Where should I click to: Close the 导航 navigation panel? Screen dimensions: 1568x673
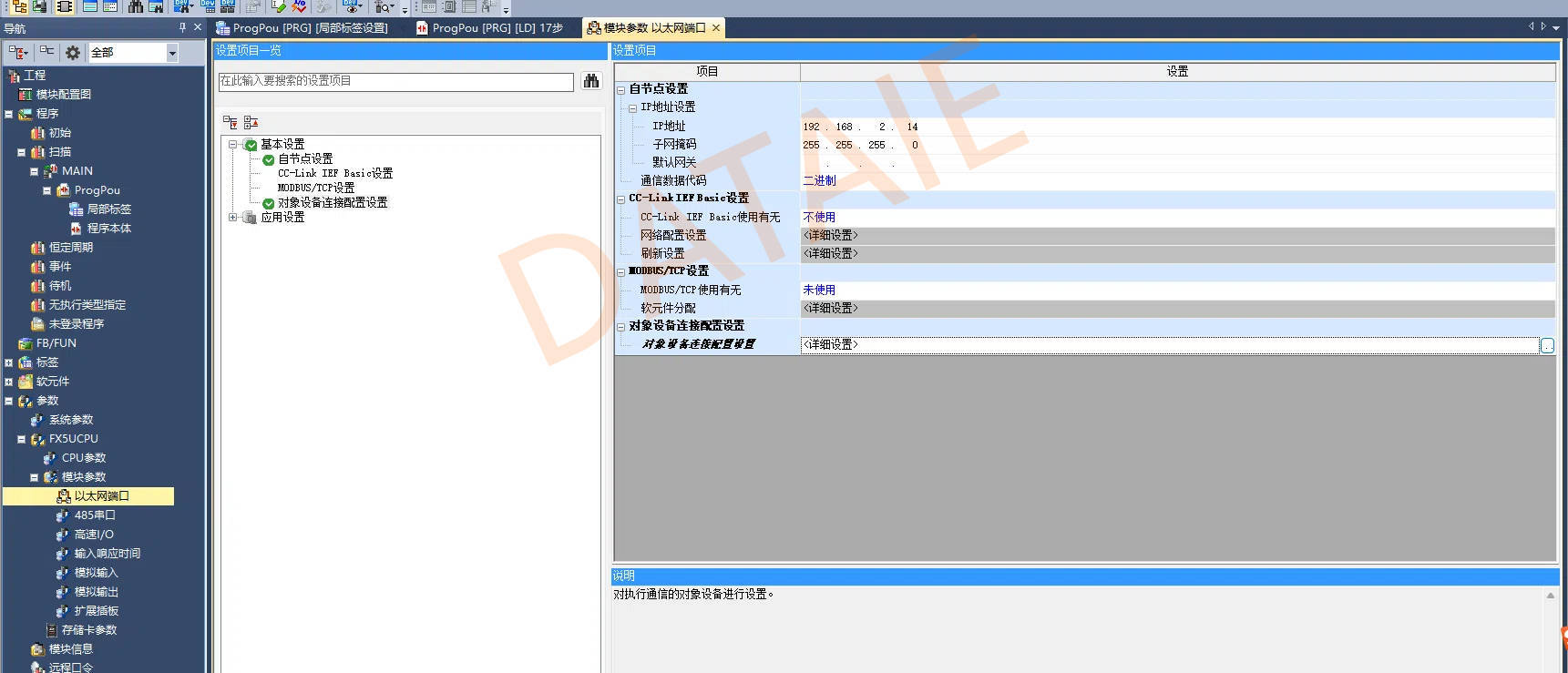point(198,27)
